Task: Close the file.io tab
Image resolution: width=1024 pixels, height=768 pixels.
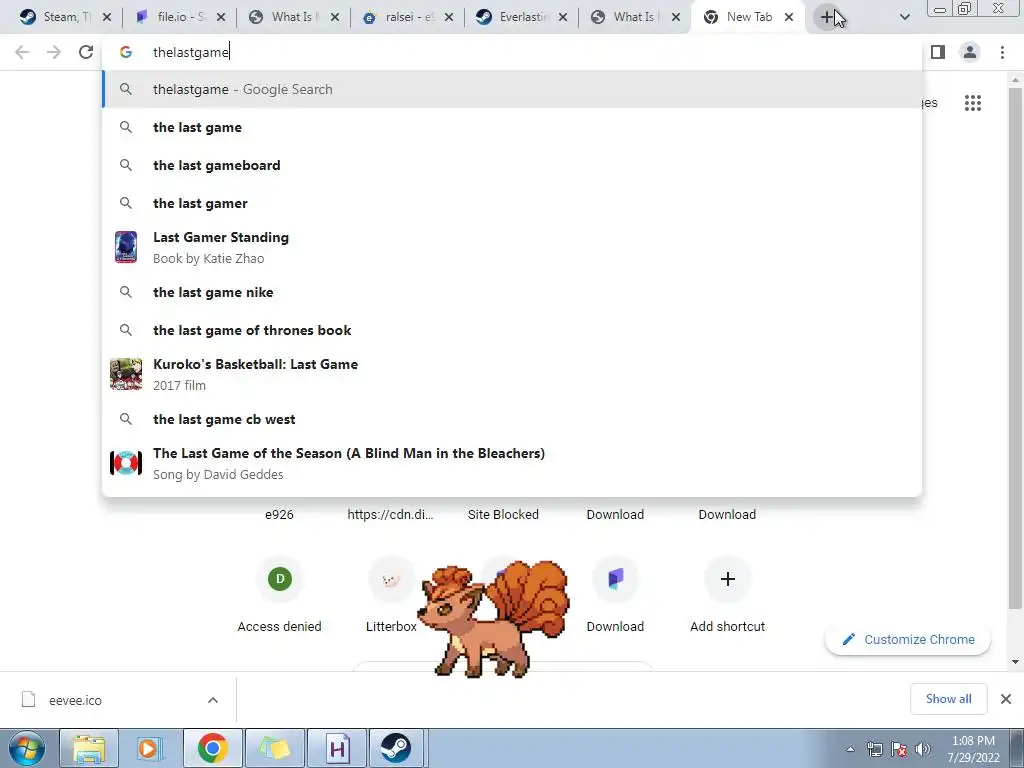Action: (x=221, y=17)
